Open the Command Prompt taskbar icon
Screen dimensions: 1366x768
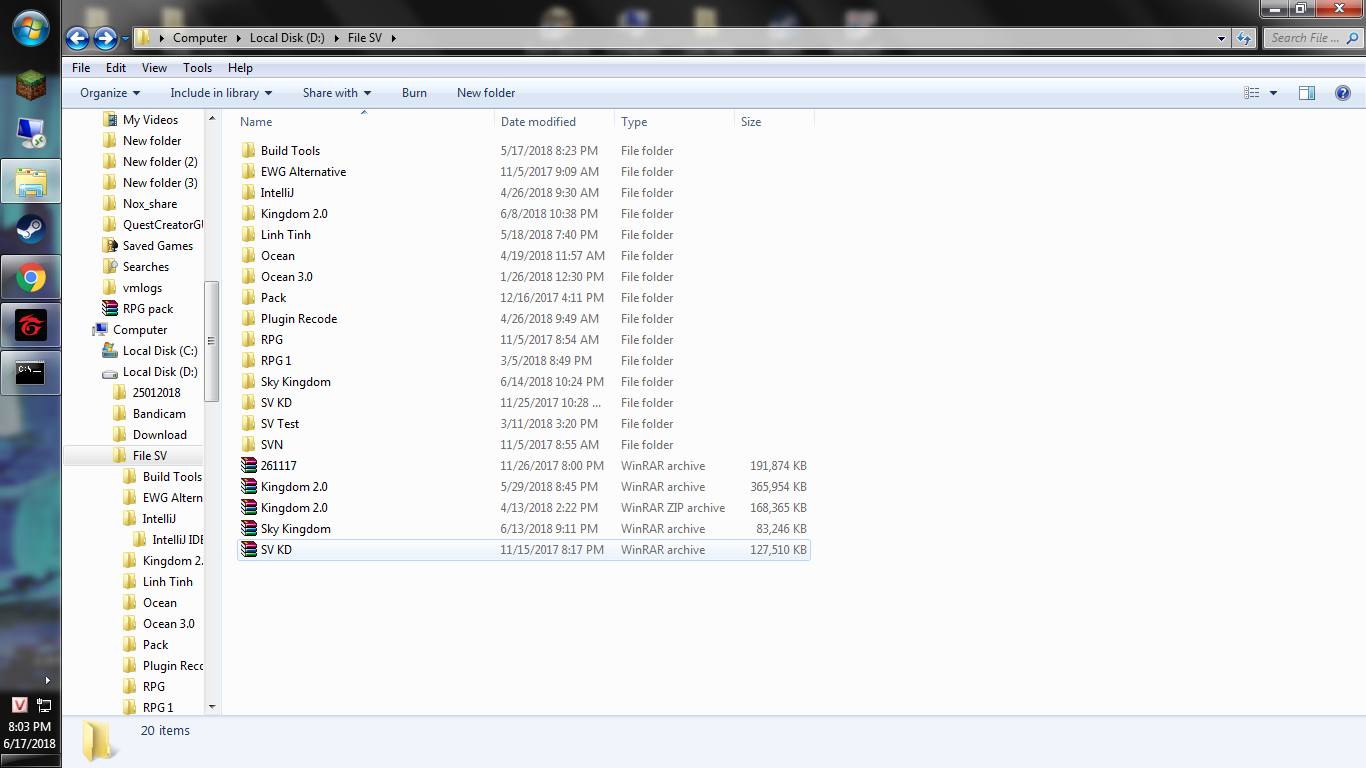point(31,373)
